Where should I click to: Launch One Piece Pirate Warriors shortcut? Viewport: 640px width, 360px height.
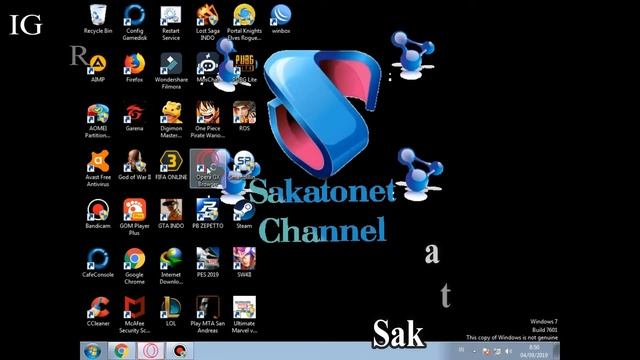click(207, 120)
